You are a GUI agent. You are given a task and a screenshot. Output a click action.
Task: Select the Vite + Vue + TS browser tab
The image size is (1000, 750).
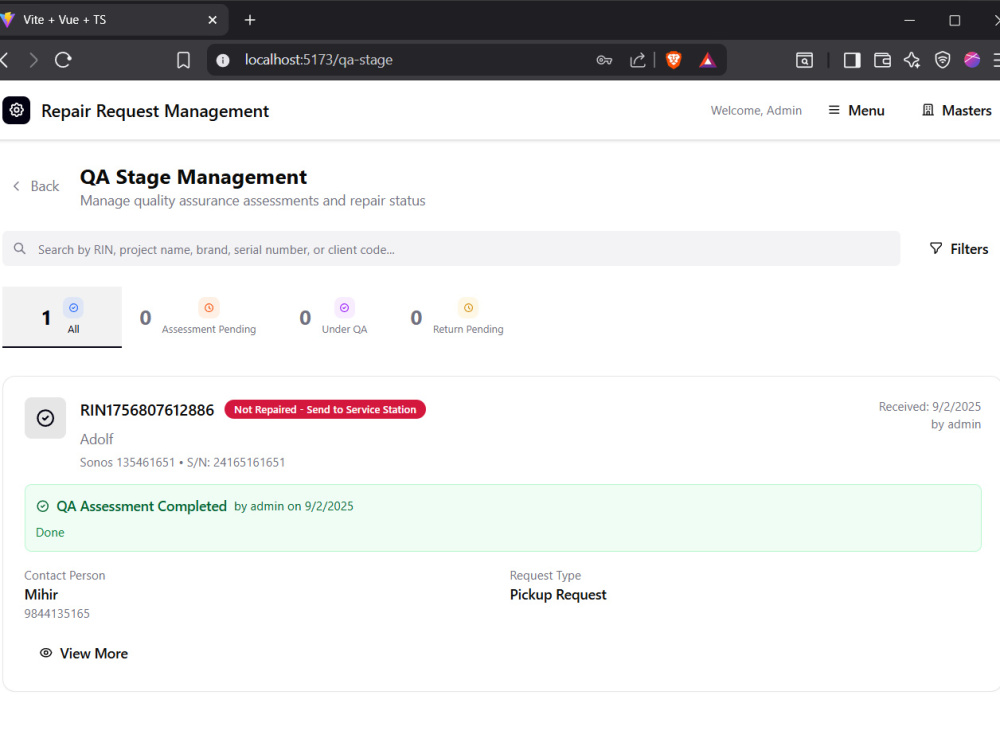[108, 20]
